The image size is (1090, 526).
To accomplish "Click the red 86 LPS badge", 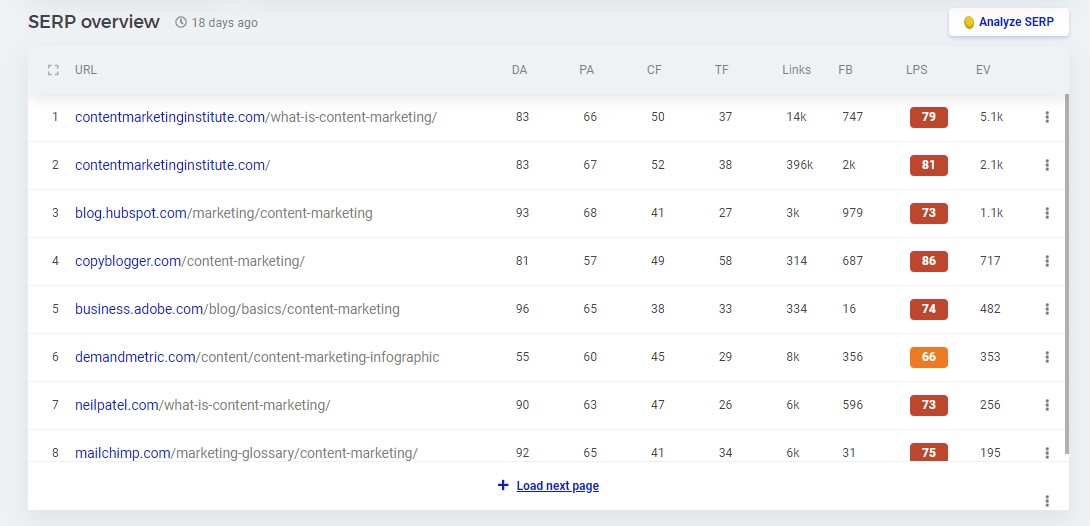I will pos(928,261).
